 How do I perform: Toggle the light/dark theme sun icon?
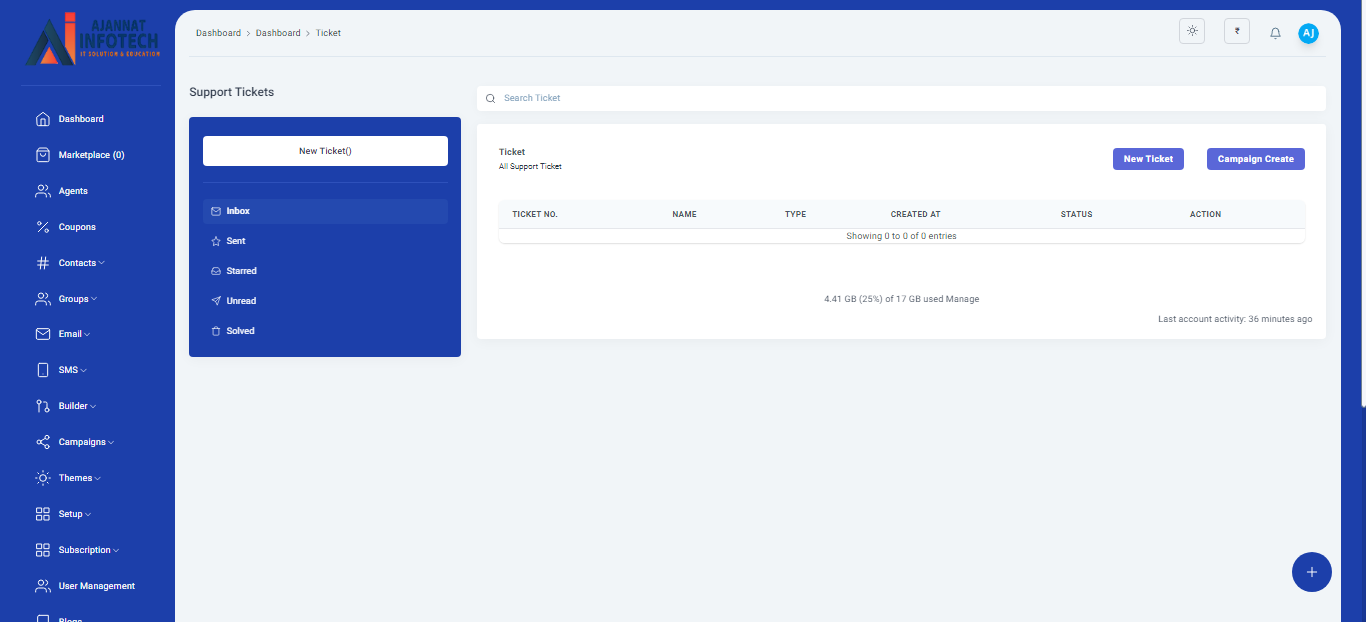coord(1192,31)
